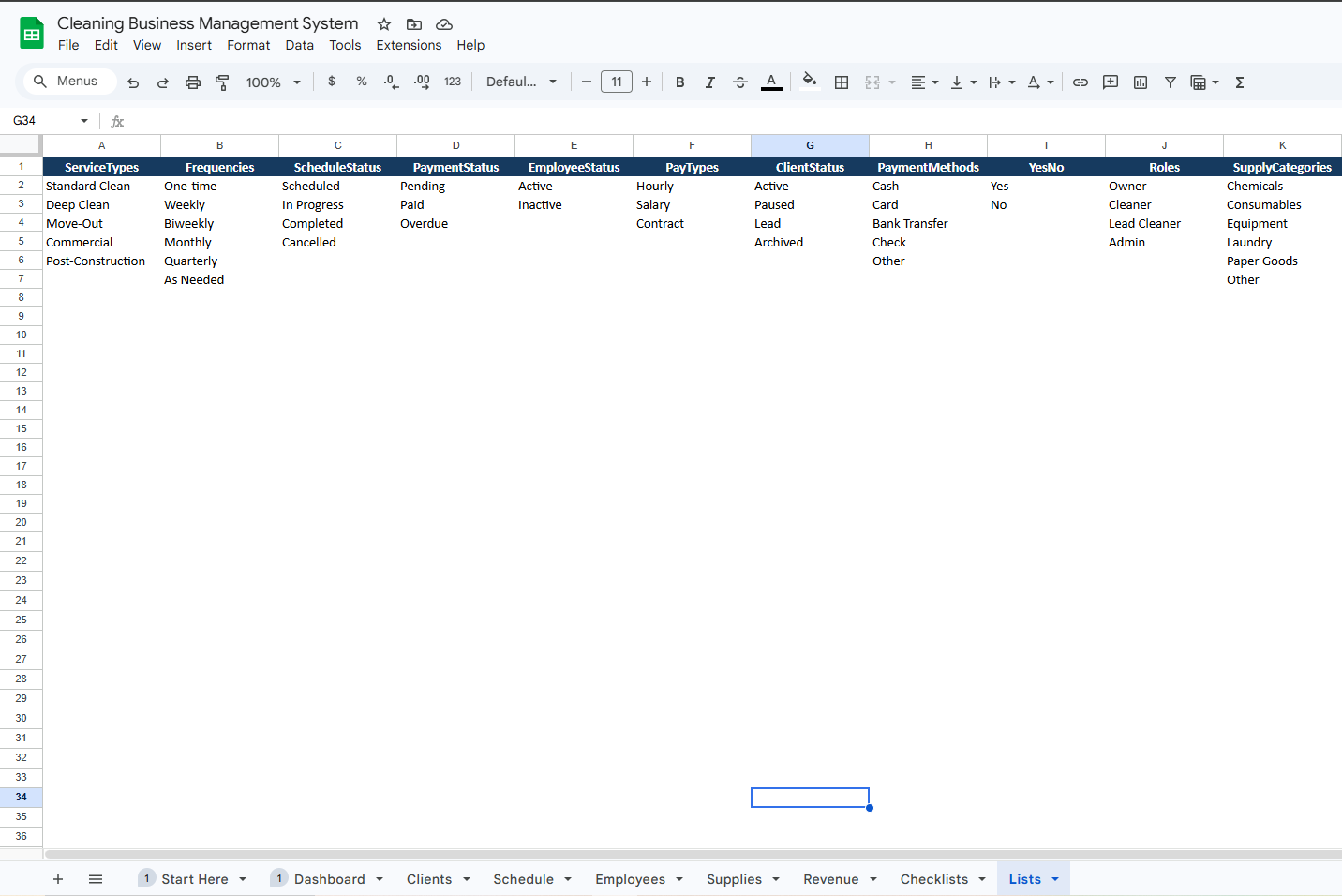Open the zoom level dropdown

tap(274, 82)
